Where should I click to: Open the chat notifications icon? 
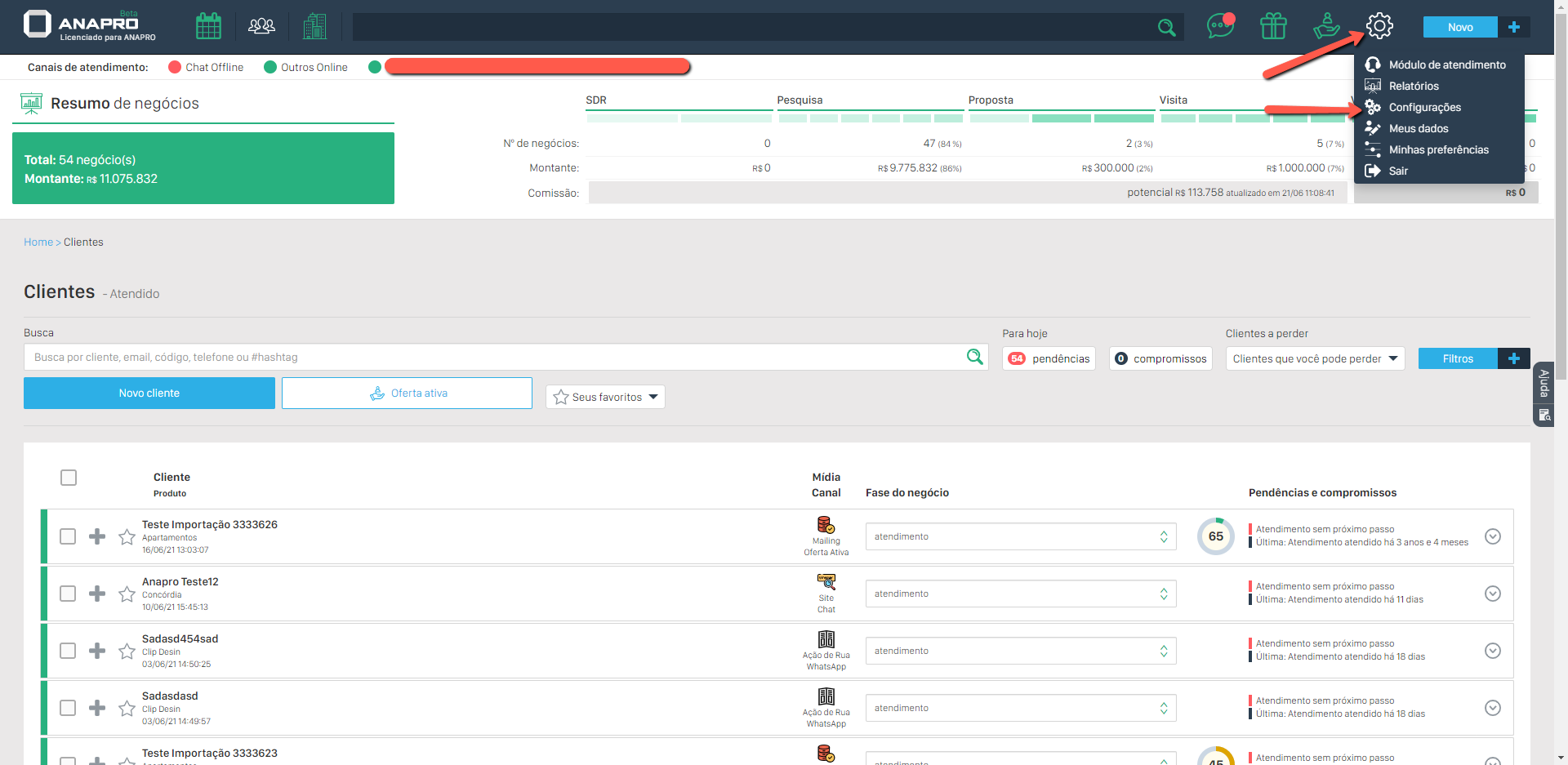1220,26
